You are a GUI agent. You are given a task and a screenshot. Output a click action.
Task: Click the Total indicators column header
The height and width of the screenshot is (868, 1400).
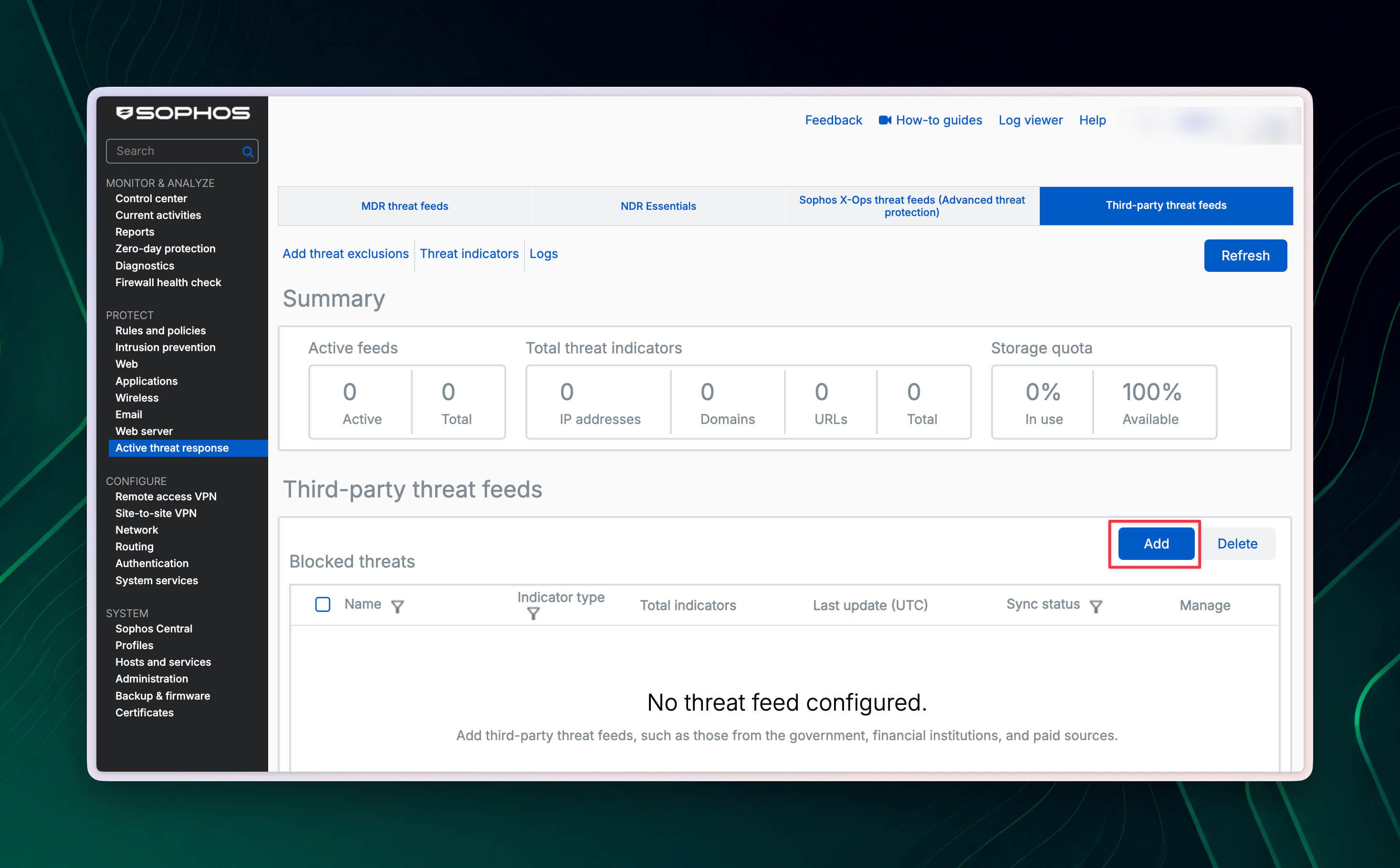(x=688, y=605)
